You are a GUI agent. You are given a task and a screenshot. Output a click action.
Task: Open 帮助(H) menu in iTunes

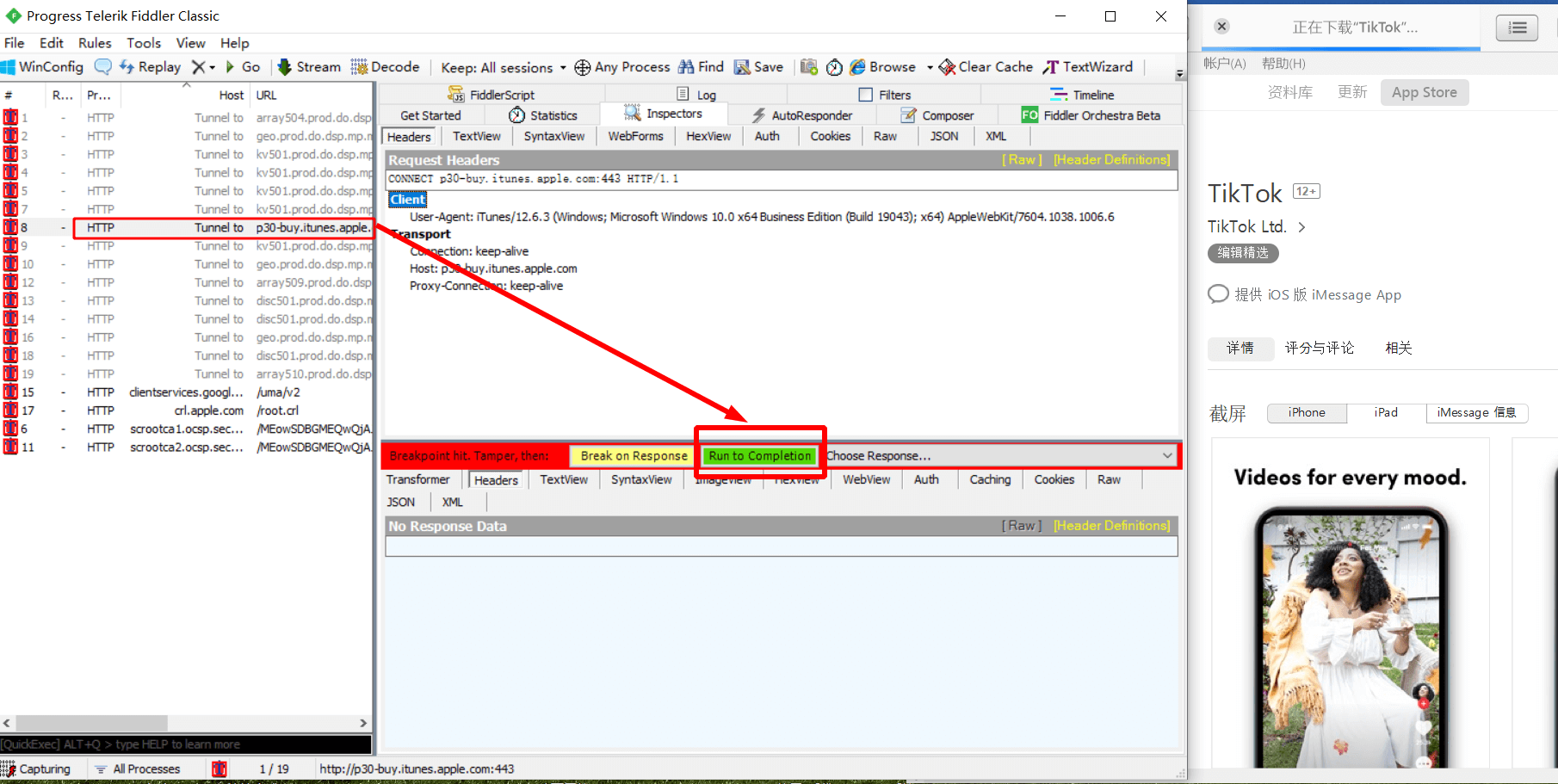pyautogui.click(x=1283, y=64)
